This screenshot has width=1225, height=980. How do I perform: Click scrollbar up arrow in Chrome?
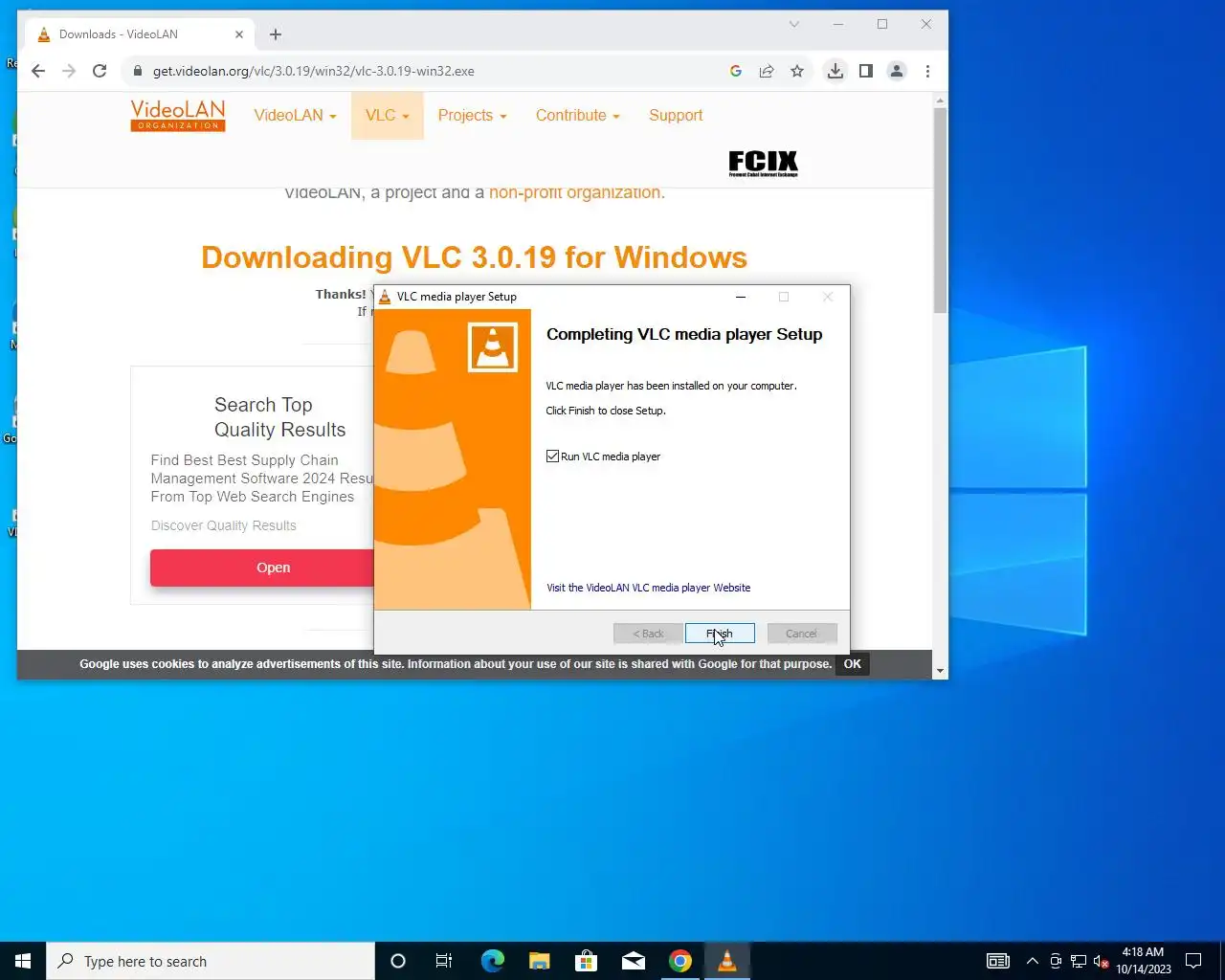(x=940, y=100)
